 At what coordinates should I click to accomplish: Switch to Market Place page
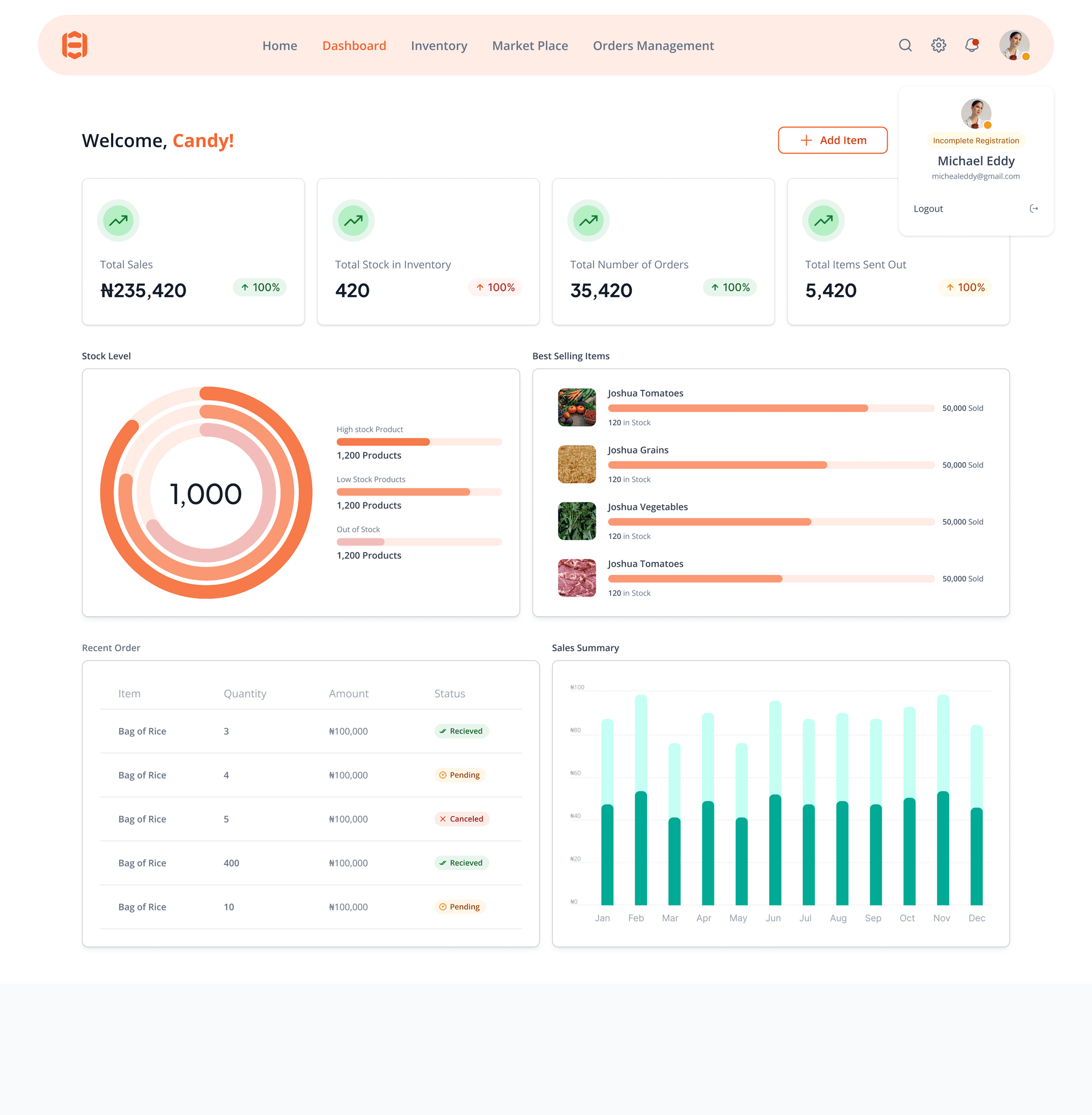point(529,46)
